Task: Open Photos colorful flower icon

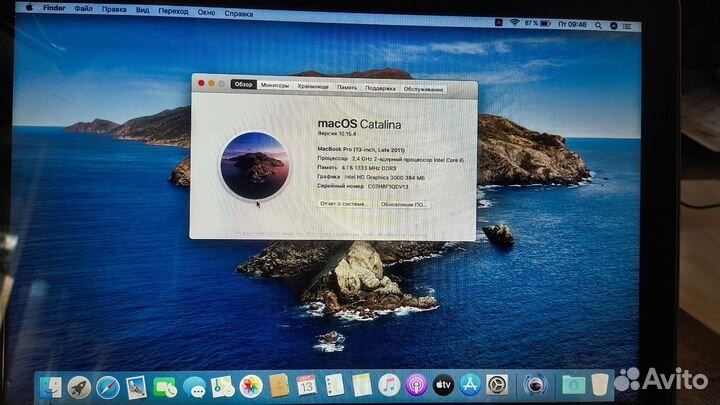Action: click(x=251, y=386)
